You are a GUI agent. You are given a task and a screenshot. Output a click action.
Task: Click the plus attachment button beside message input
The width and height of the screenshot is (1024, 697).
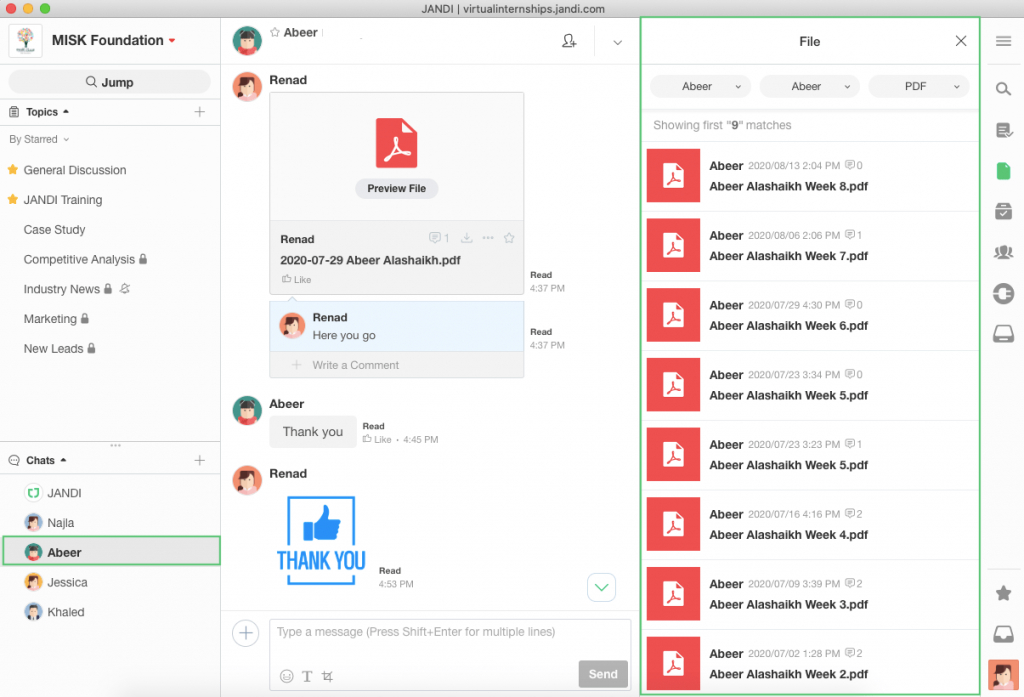click(x=244, y=632)
